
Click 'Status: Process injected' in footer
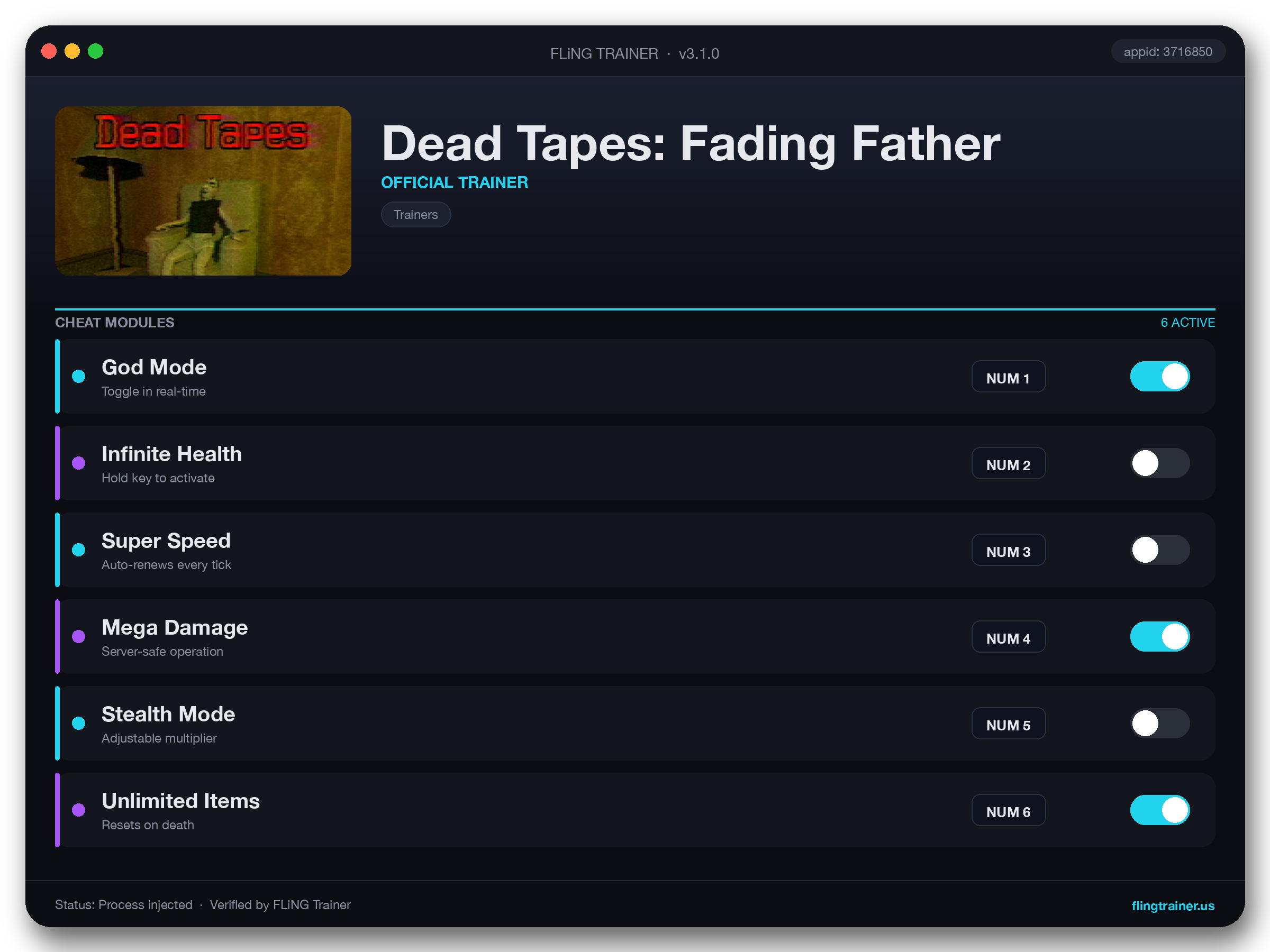pyautogui.click(x=123, y=905)
